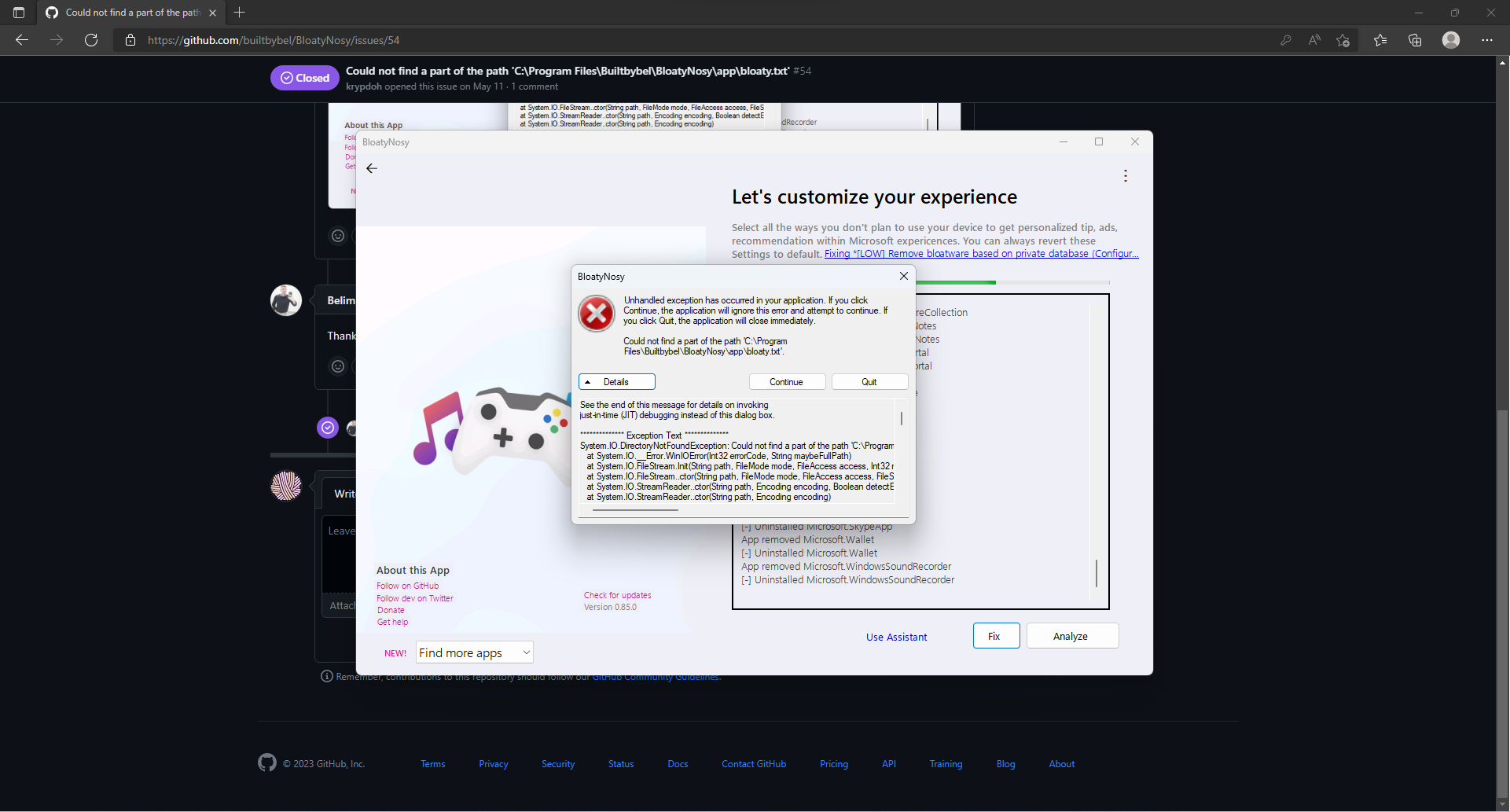Open the "Check for updates" link
Screen dimensions: 1510x812
[617, 595]
